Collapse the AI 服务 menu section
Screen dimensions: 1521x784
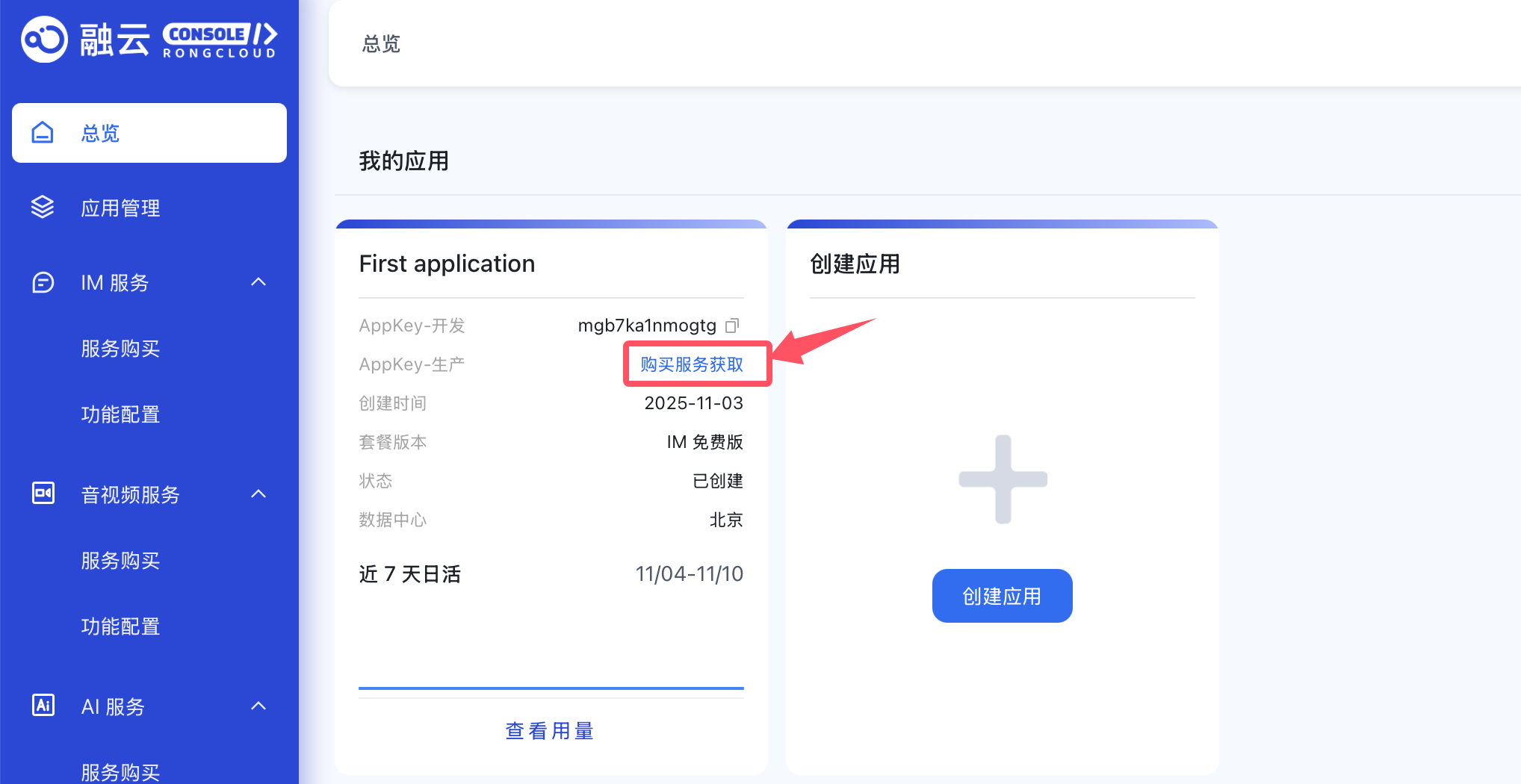coord(258,706)
